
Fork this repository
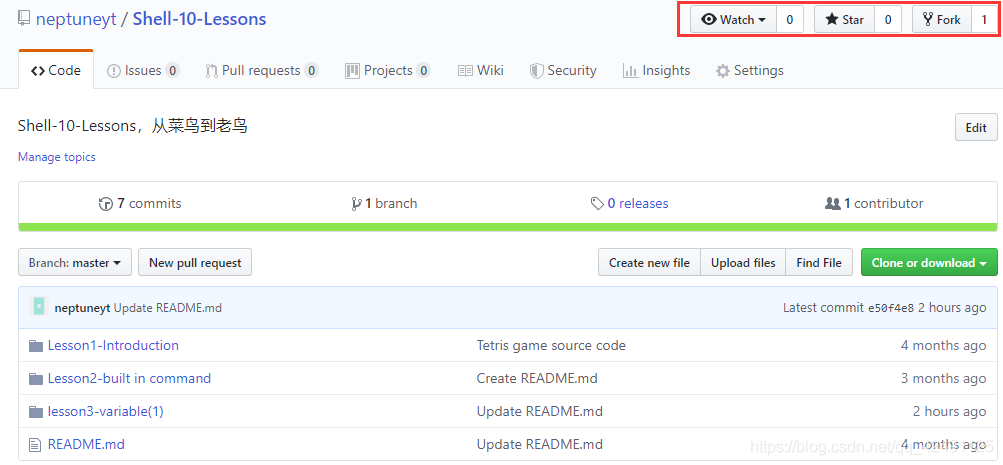click(x=942, y=20)
